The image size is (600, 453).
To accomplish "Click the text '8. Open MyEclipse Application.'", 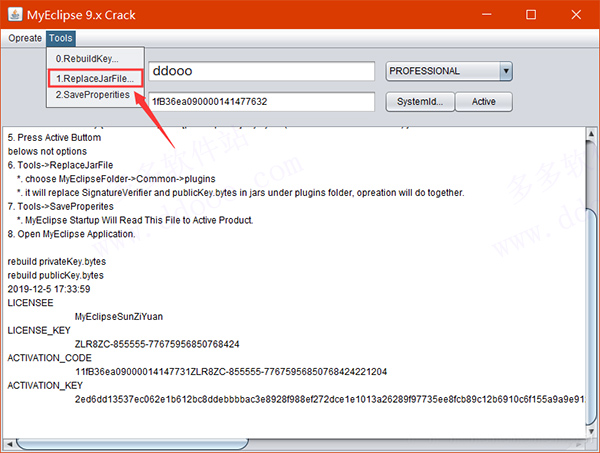I will [71, 234].
